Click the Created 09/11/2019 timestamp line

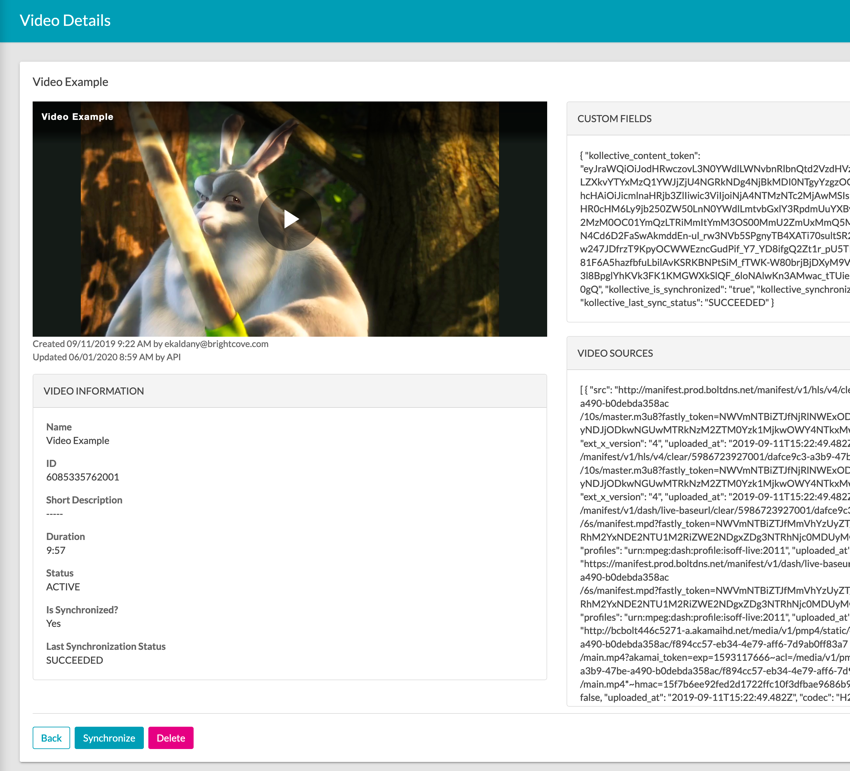click(x=150, y=344)
